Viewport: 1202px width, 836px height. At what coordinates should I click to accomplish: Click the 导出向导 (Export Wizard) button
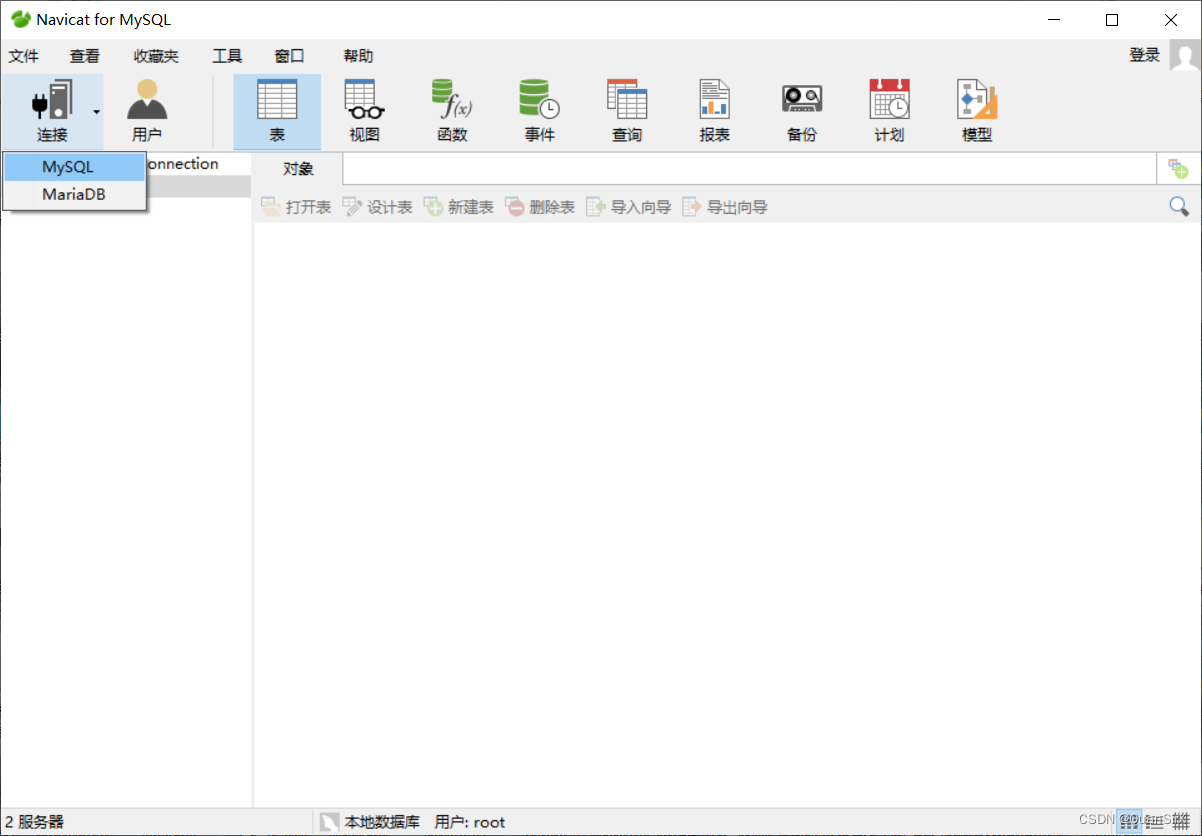coord(725,207)
